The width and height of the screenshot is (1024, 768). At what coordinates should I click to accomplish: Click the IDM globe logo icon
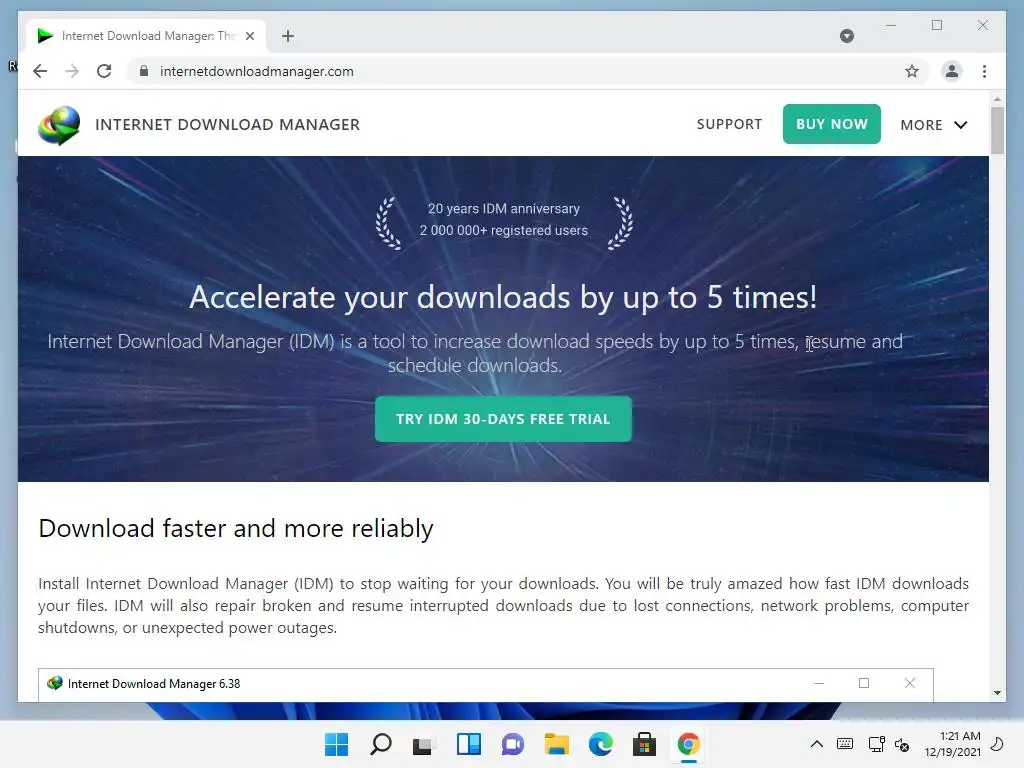[59, 125]
